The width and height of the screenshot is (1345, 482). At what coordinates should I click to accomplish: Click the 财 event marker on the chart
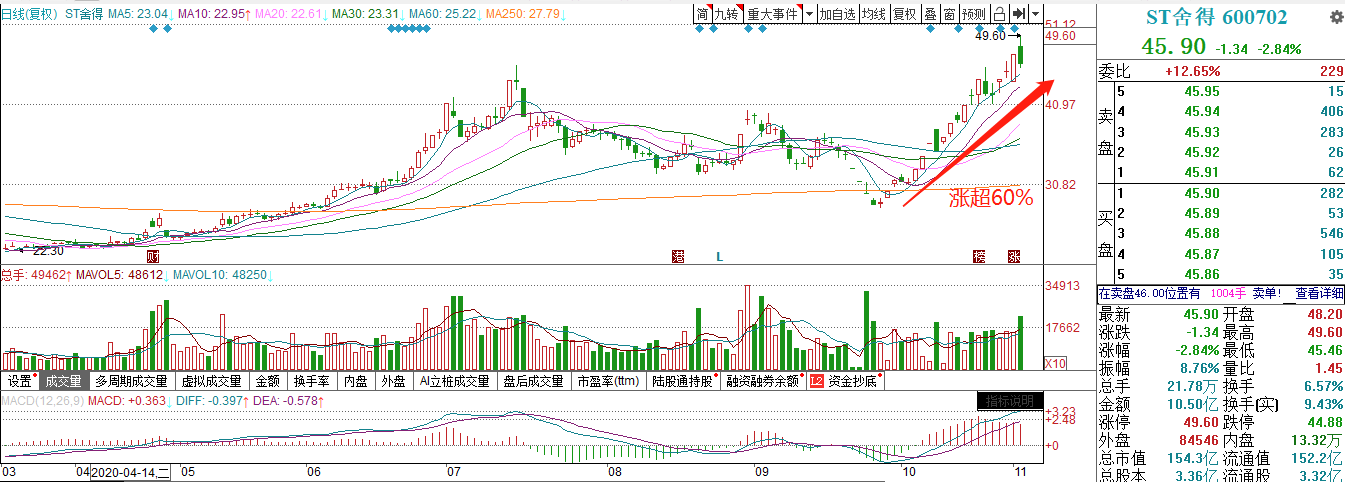(x=153, y=257)
